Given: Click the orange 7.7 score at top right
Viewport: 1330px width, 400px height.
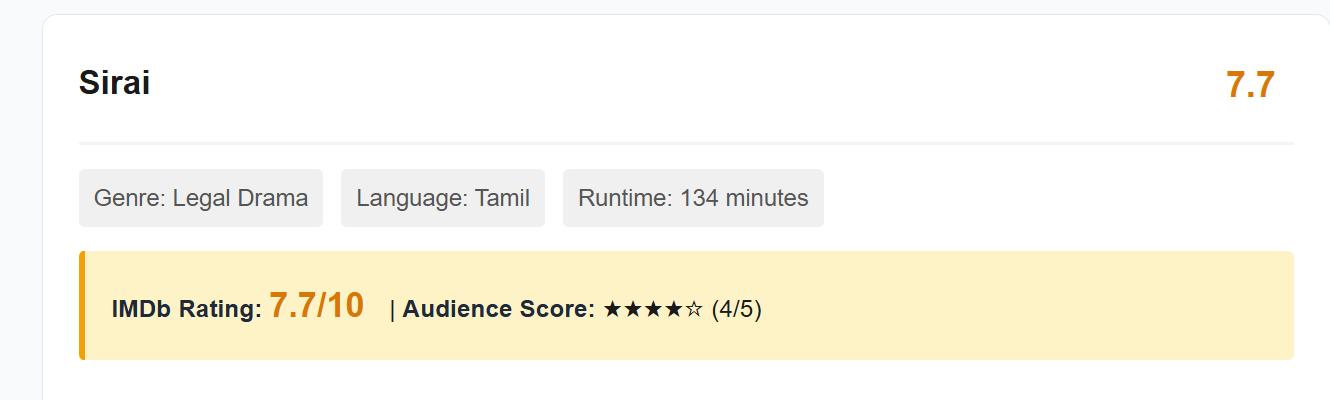Looking at the screenshot, I should [1250, 85].
